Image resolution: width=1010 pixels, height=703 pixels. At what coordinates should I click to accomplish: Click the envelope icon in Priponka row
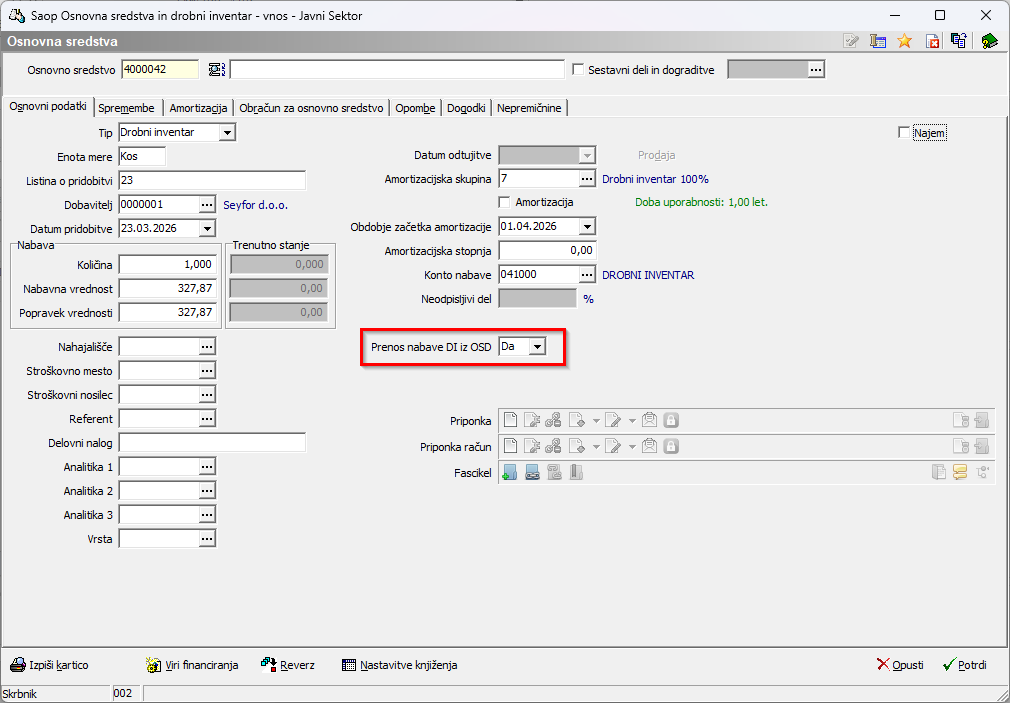[649, 421]
